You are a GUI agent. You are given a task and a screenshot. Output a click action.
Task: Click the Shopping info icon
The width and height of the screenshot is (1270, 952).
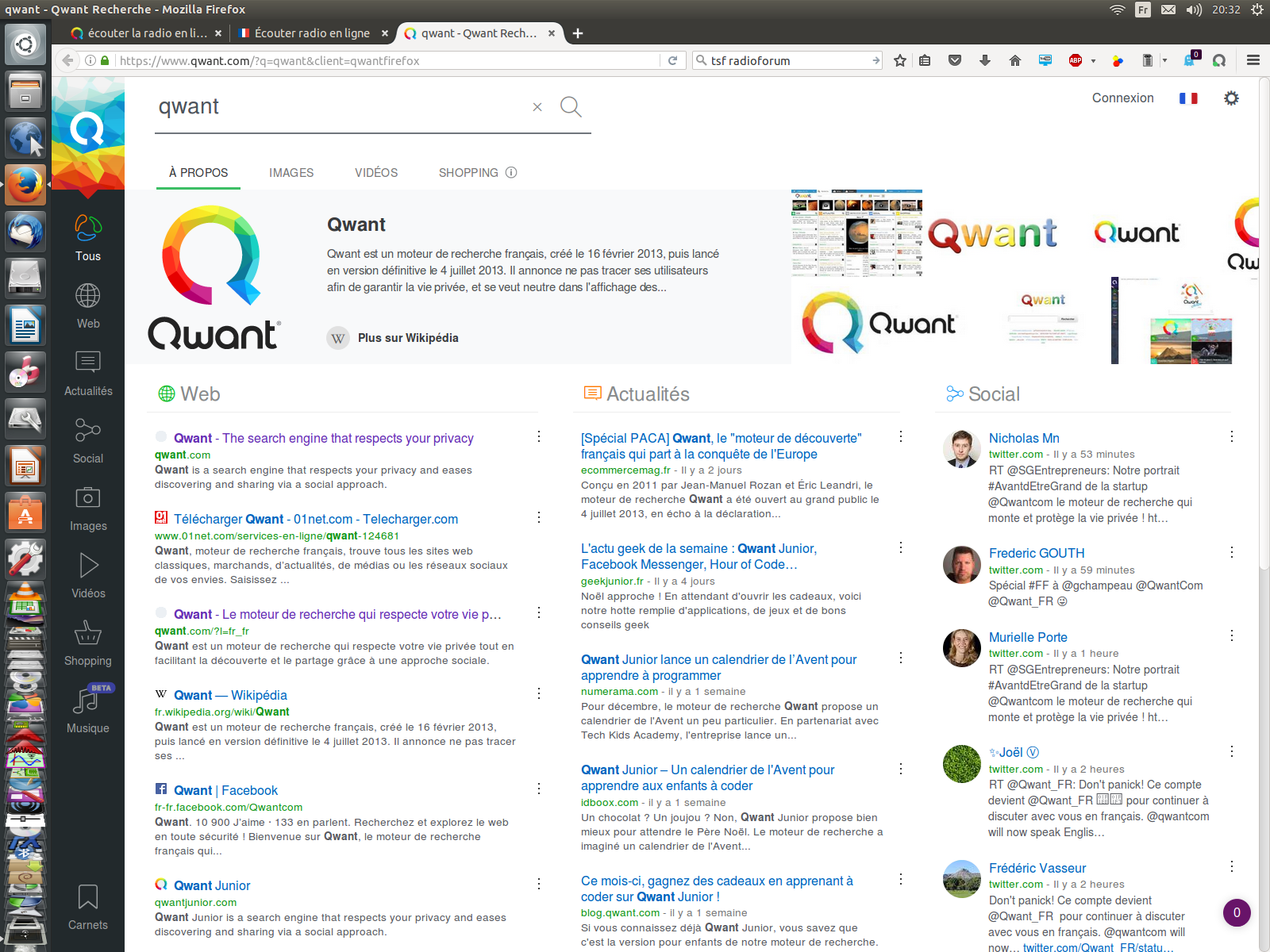(511, 172)
